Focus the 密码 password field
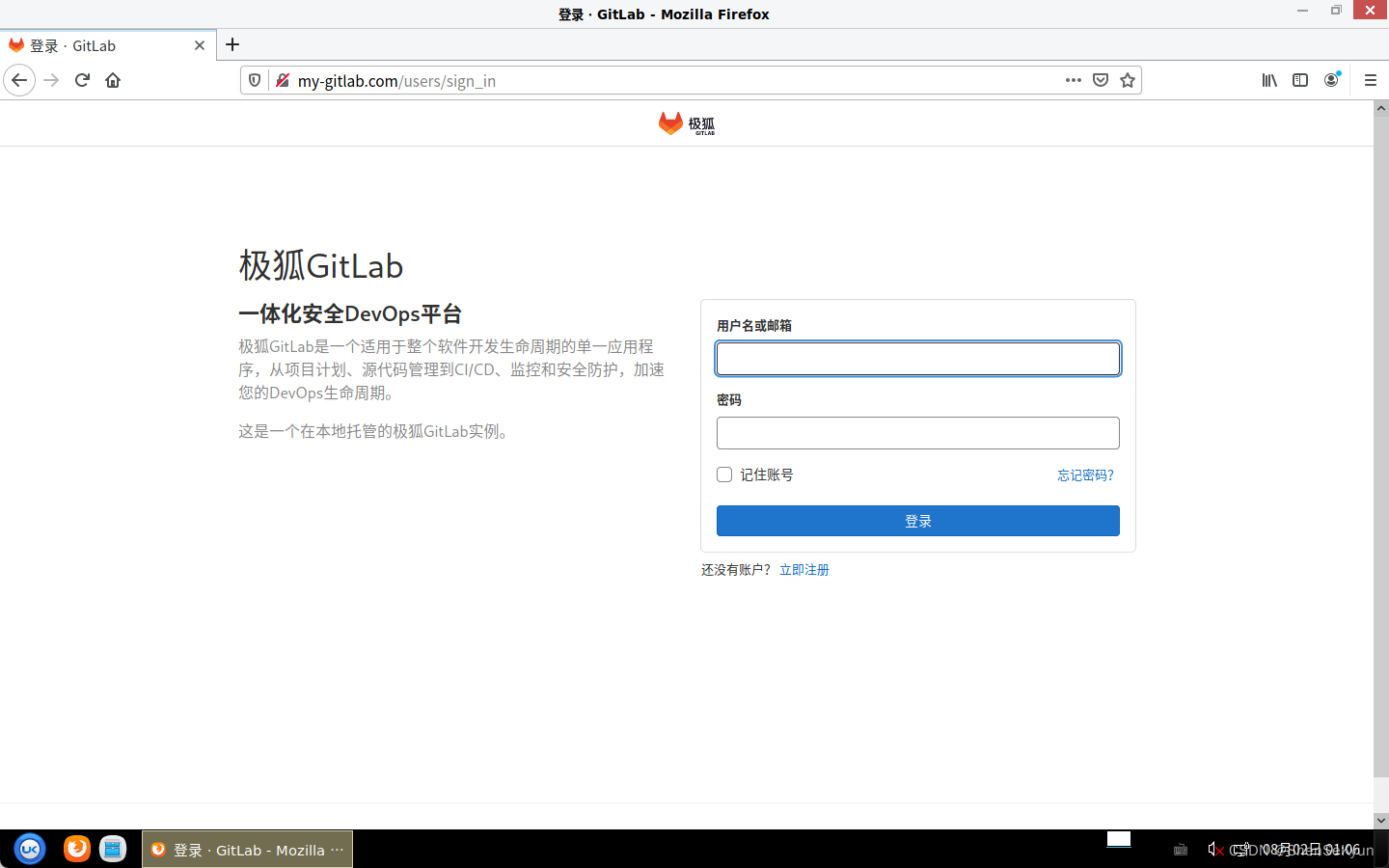Screen dimensions: 1389x868 coord(918,433)
